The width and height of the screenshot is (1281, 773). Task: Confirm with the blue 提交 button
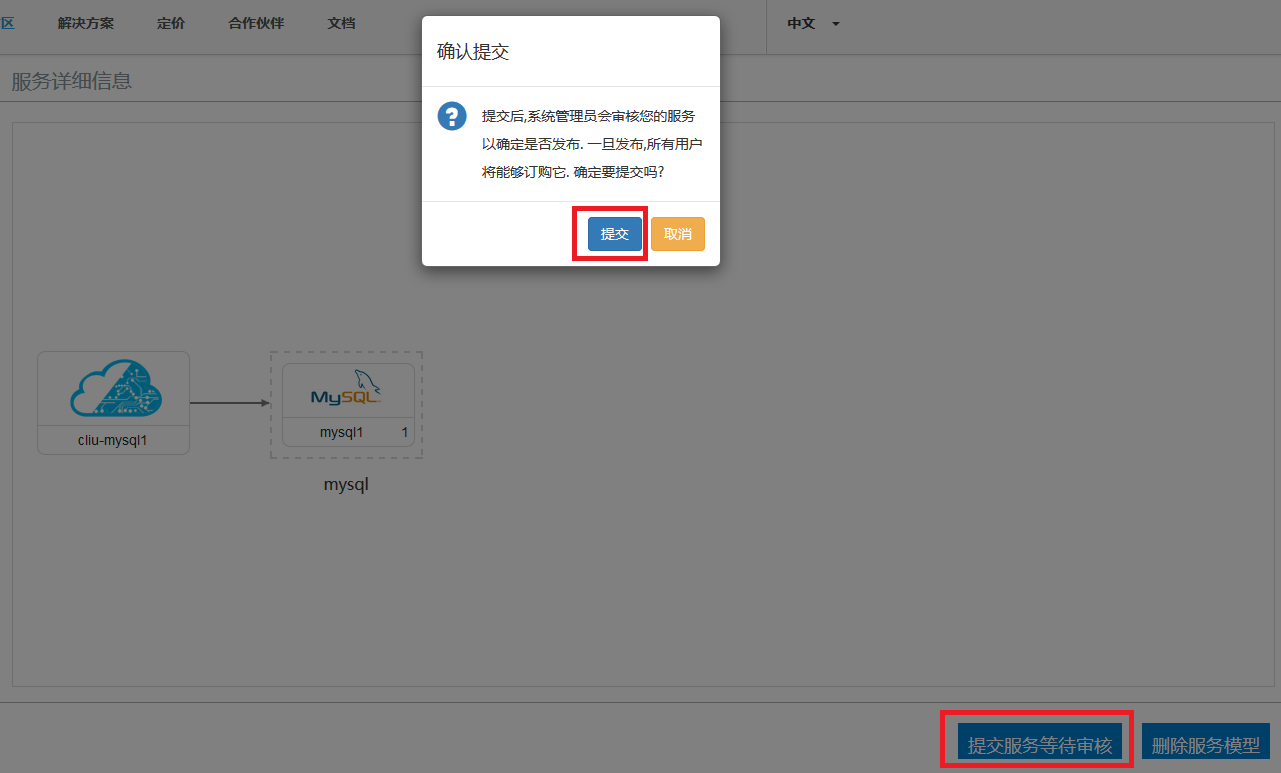click(x=615, y=234)
